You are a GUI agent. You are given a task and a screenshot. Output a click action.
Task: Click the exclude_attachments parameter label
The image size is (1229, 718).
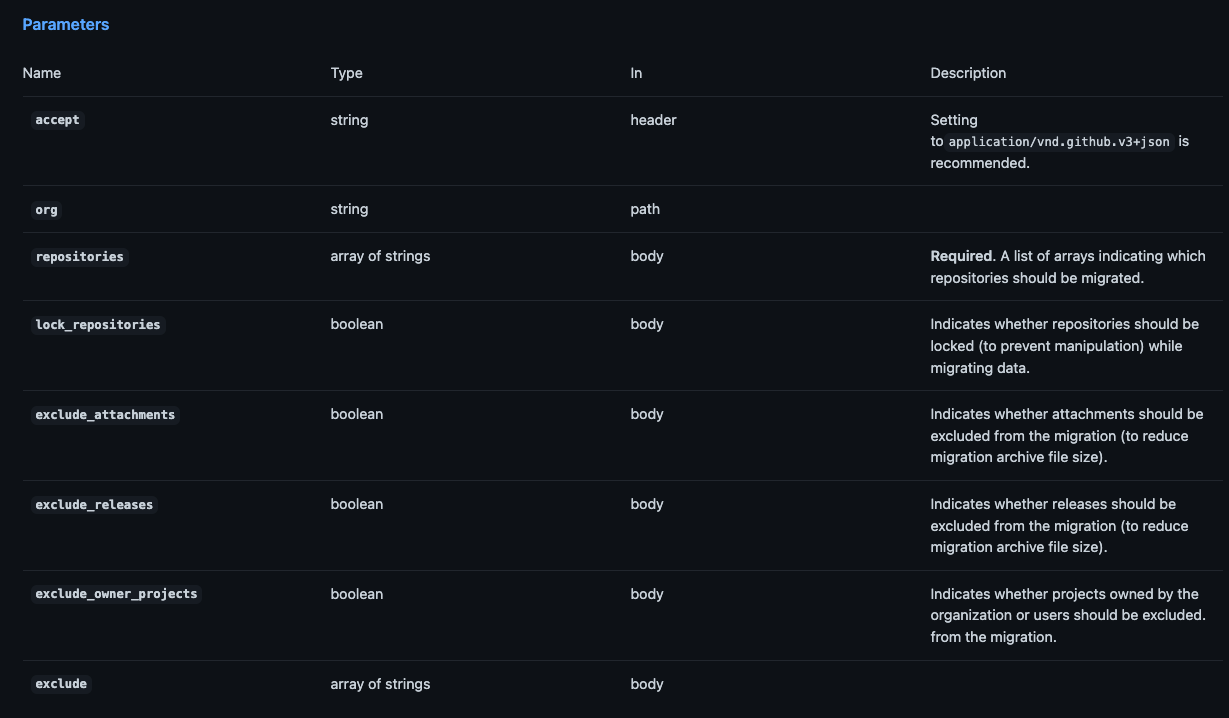[105, 414]
